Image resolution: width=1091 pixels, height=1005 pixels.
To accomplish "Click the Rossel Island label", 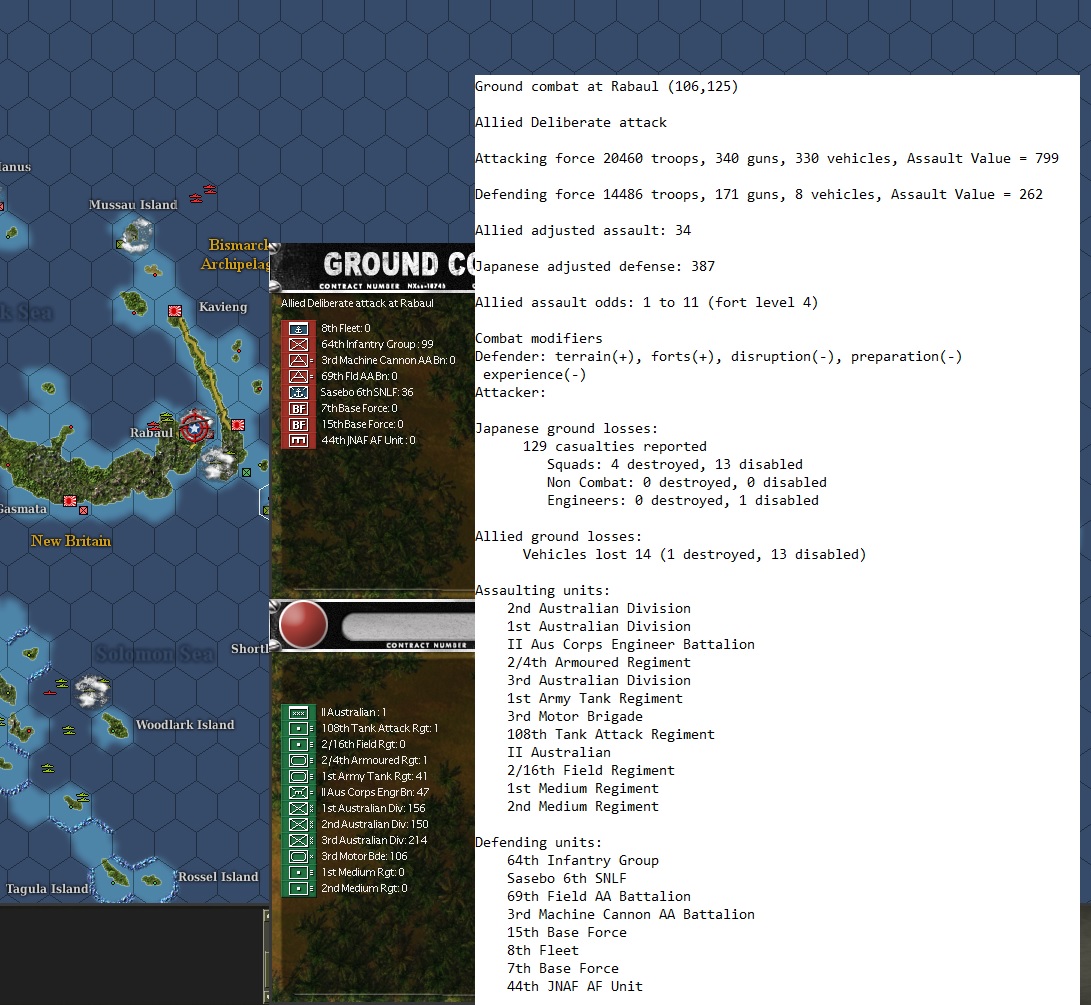I will click(218, 877).
